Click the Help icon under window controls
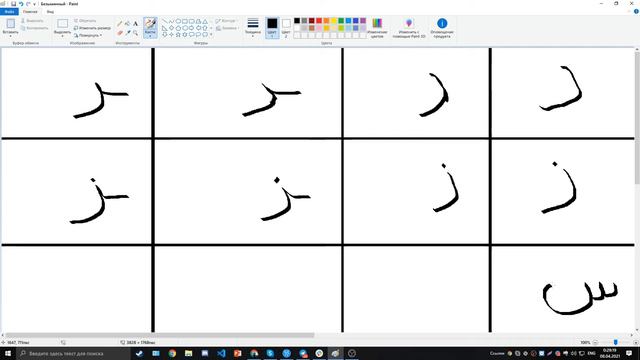The height and width of the screenshot is (360, 640). [636, 11]
